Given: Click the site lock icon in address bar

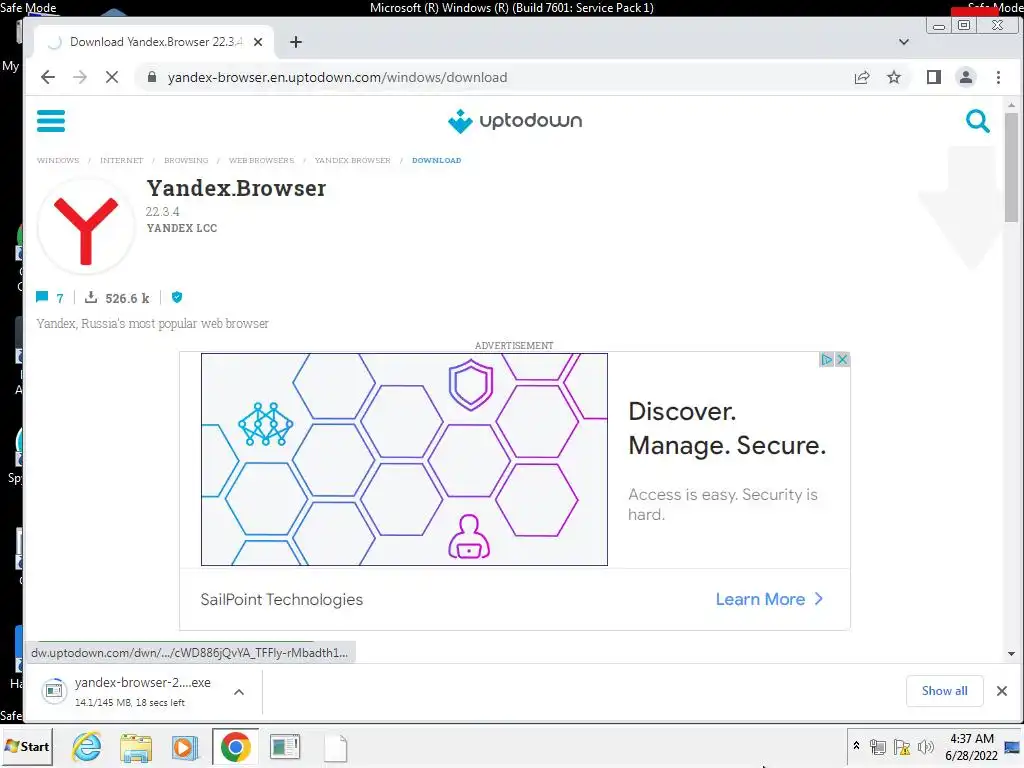Looking at the screenshot, I should click(152, 77).
